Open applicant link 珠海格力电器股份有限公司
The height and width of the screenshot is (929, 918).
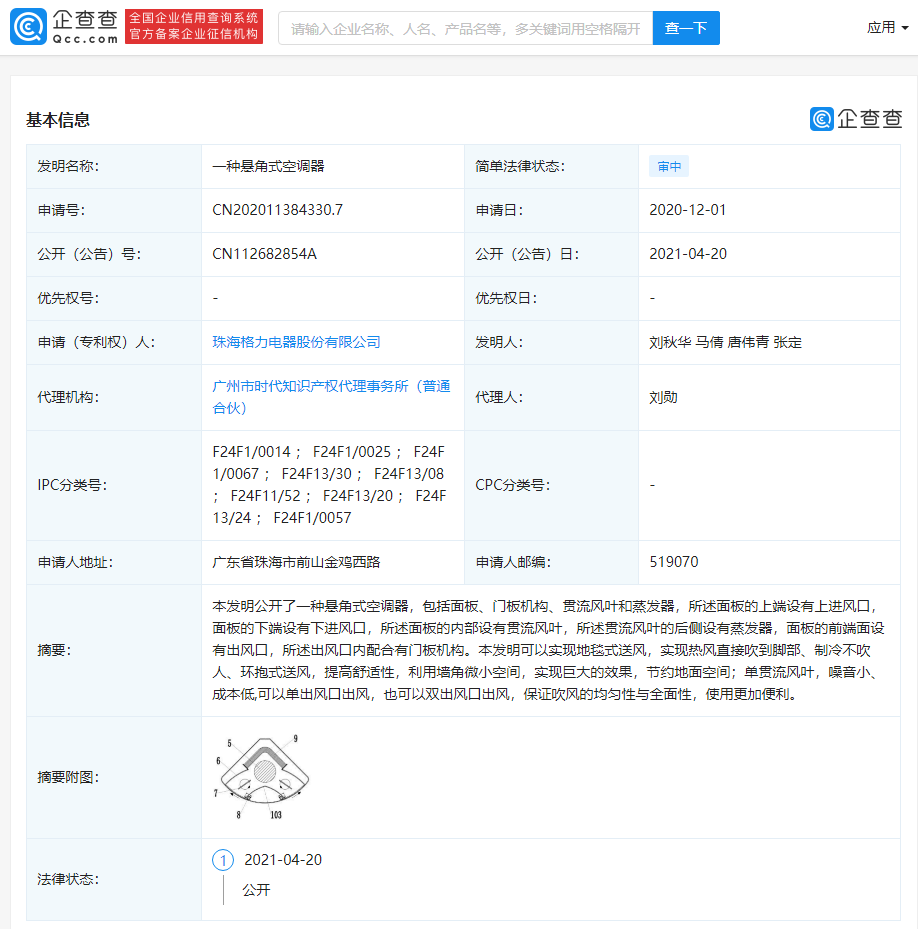pyautogui.click(x=296, y=342)
